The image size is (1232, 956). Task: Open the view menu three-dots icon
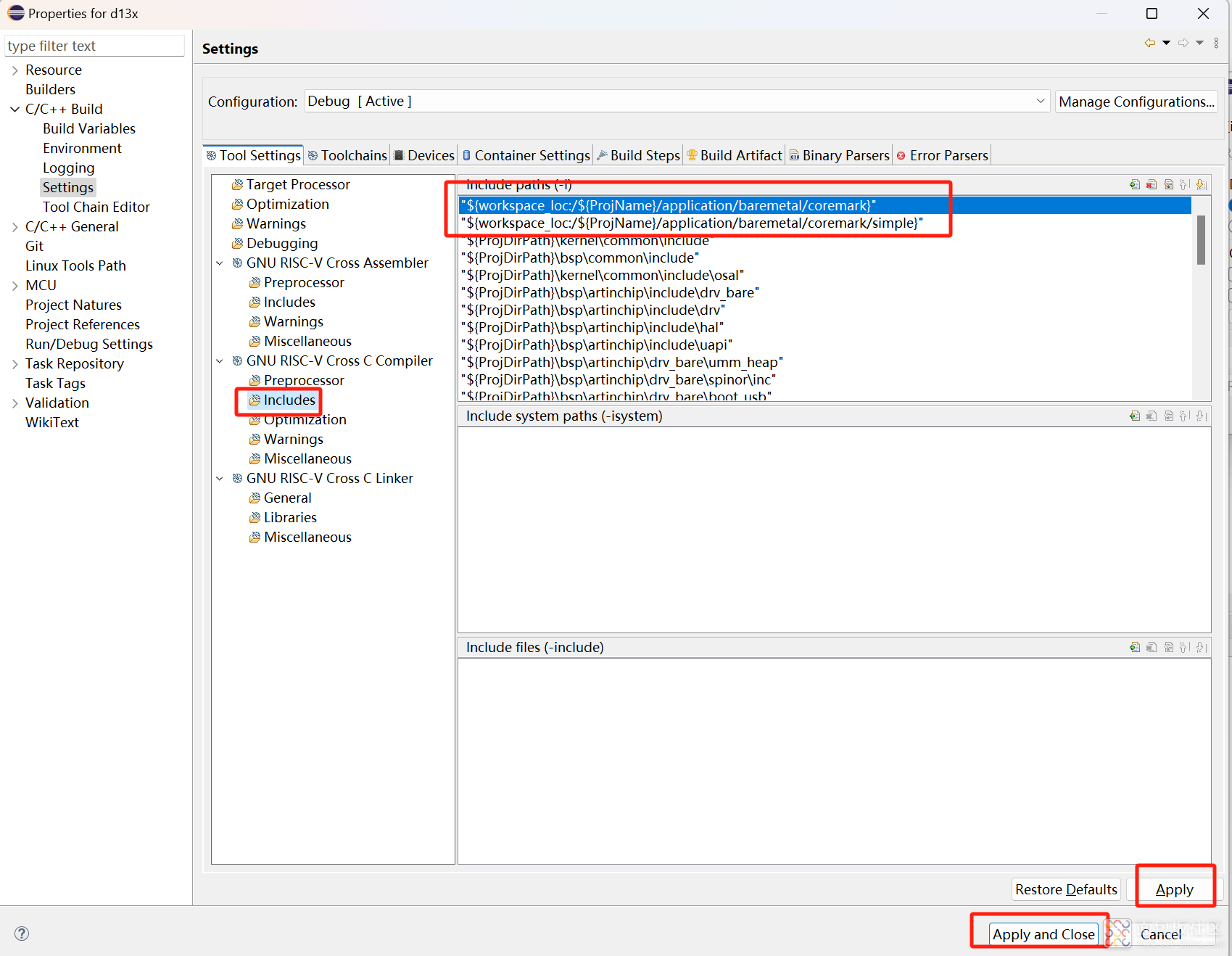coord(1216,43)
